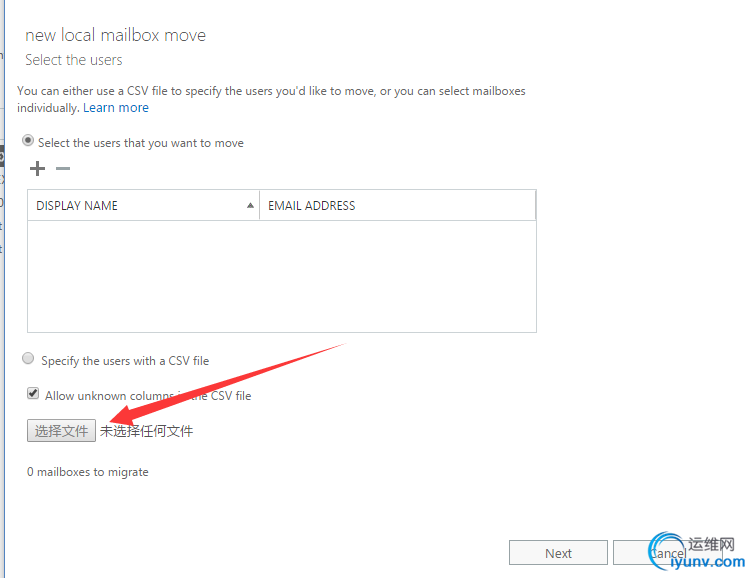The height and width of the screenshot is (578, 751).
Task: Sort by the Display Name arrow
Action: tap(250, 205)
